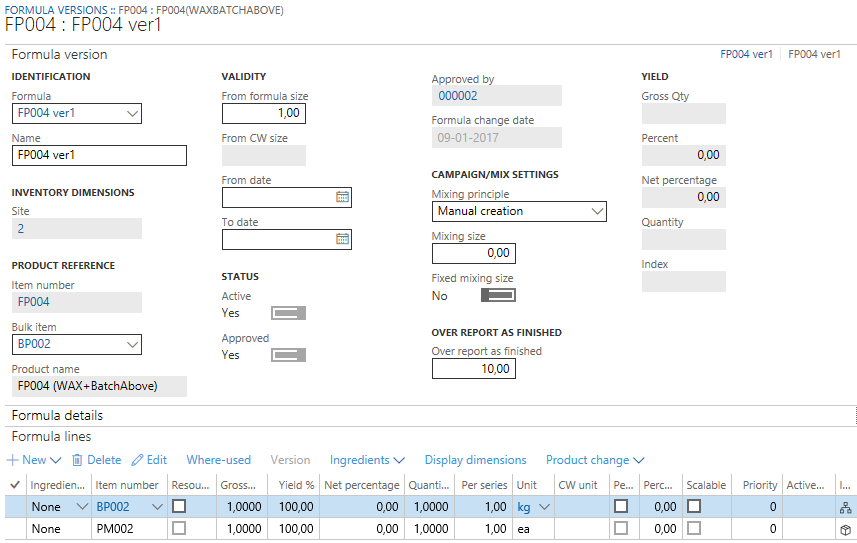Open the Mixing principle dropdown
Viewport: 857px width, 543px height.
click(x=597, y=211)
